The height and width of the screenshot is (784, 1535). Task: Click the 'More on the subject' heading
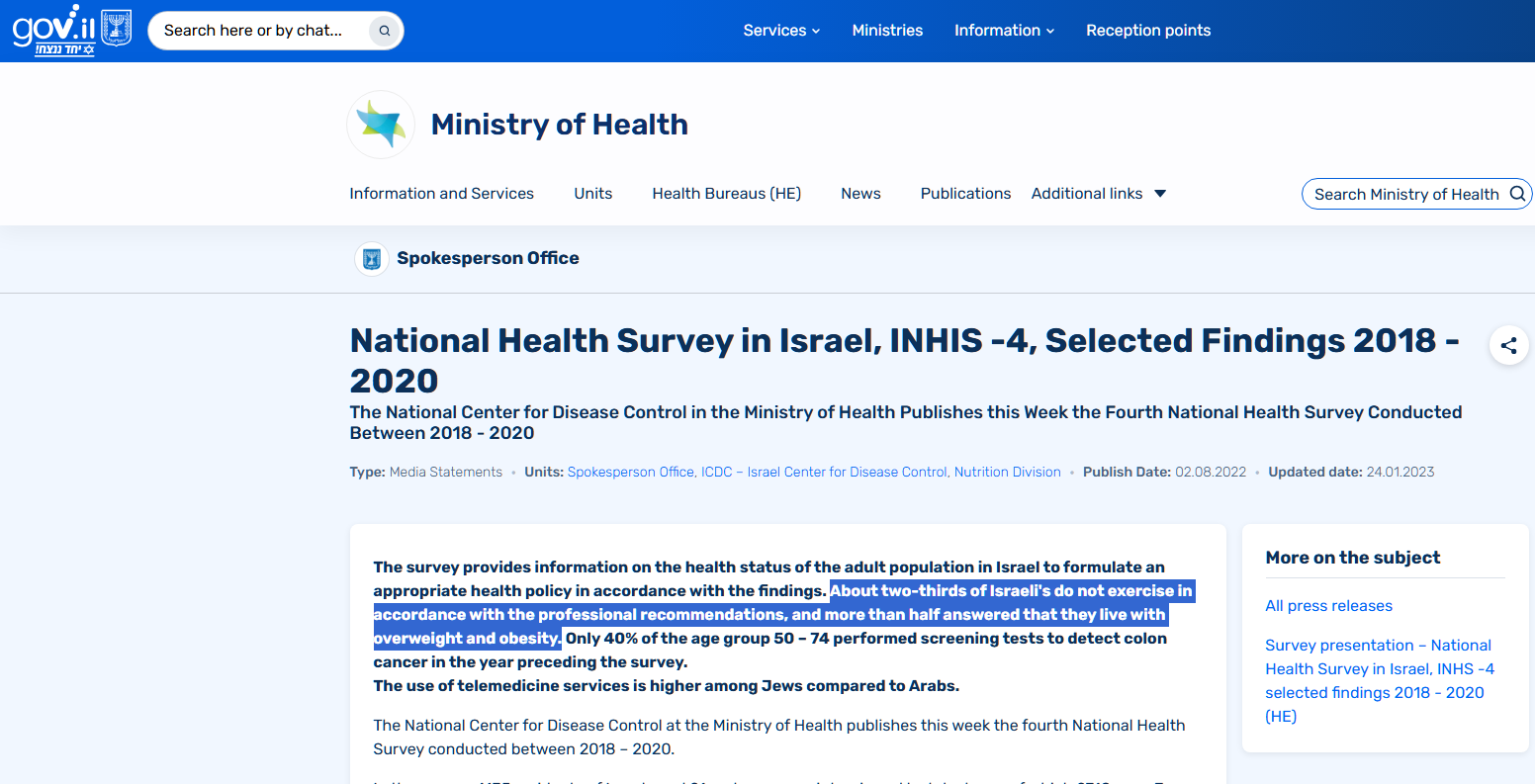pyautogui.click(x=1352, y=558)
